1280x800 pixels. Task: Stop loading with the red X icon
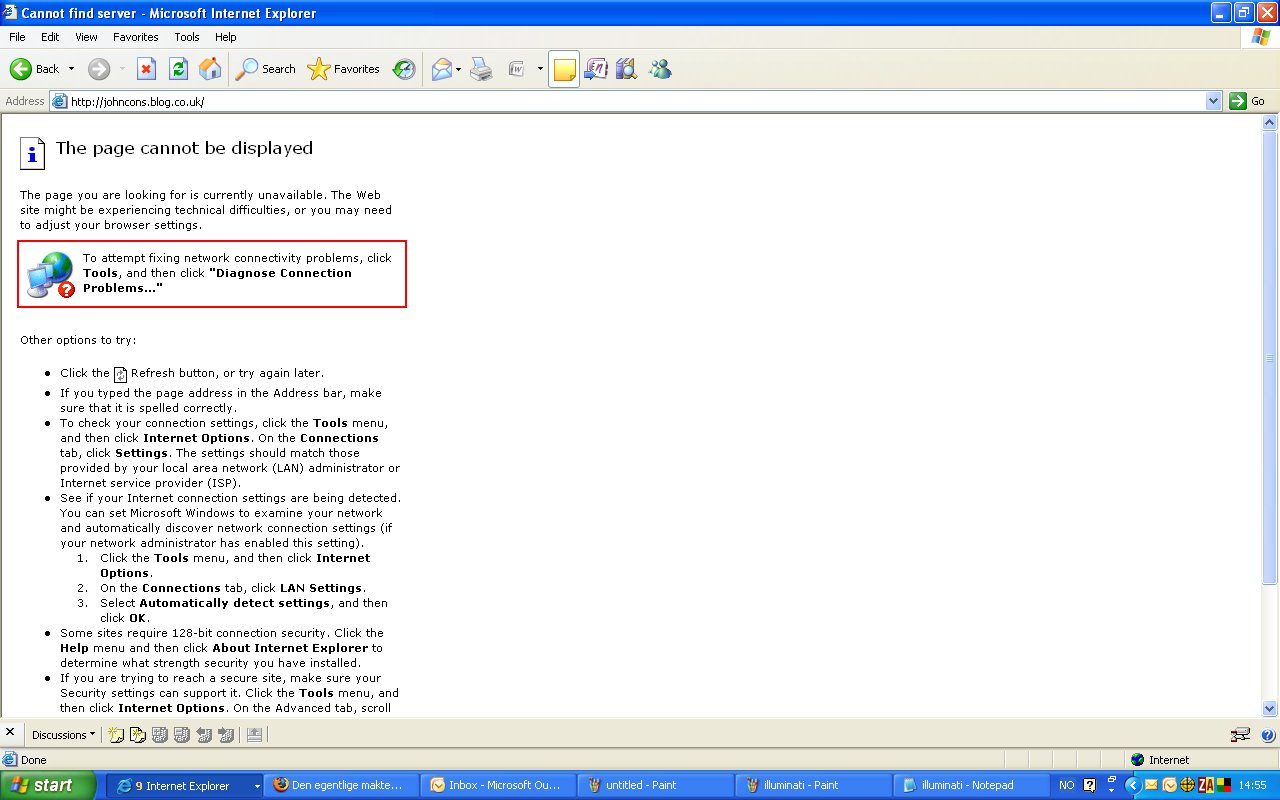[x=146, y=69]
